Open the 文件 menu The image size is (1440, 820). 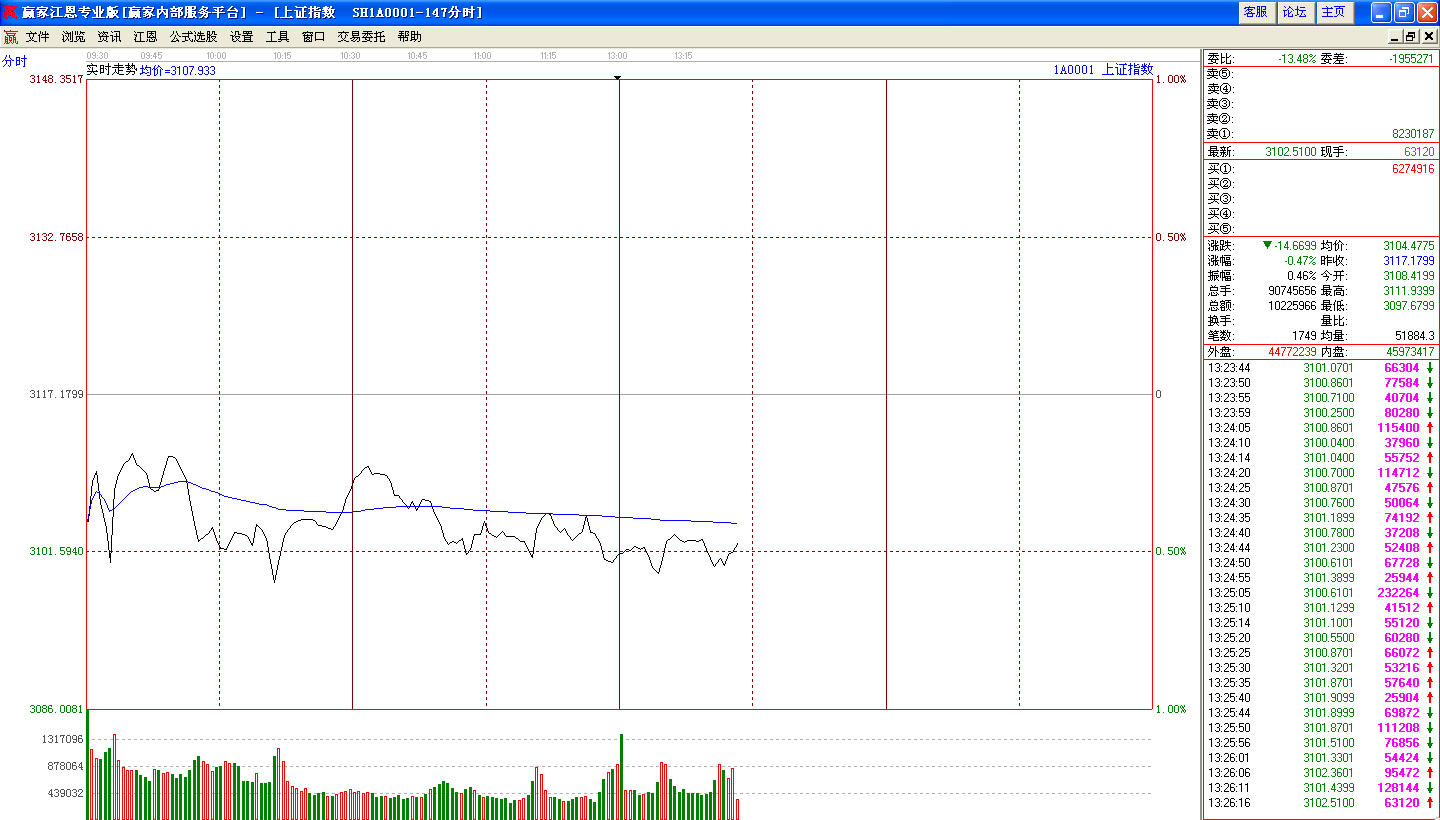pyautogui.click(x=37, y=37)
